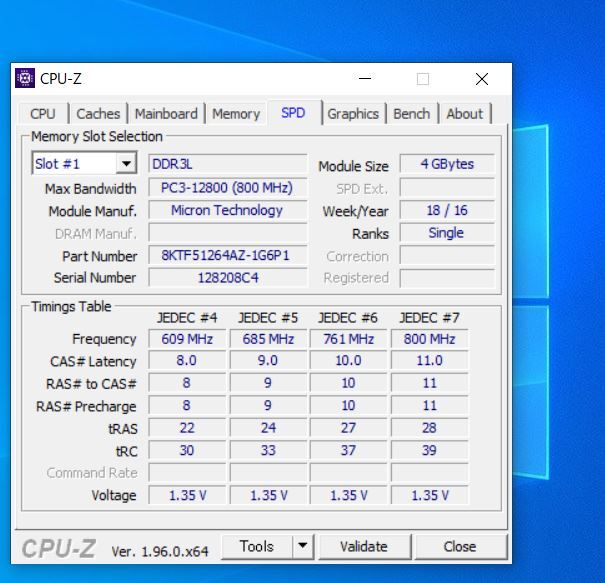This screenshot has width=605, height=583.
Task: Click tRAS value 28
Action: tap(429, 428)
